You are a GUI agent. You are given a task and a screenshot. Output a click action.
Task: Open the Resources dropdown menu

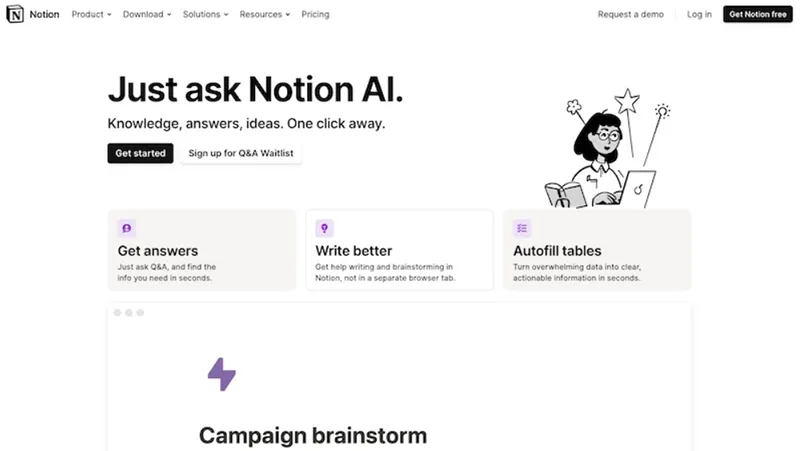point(265,14)
